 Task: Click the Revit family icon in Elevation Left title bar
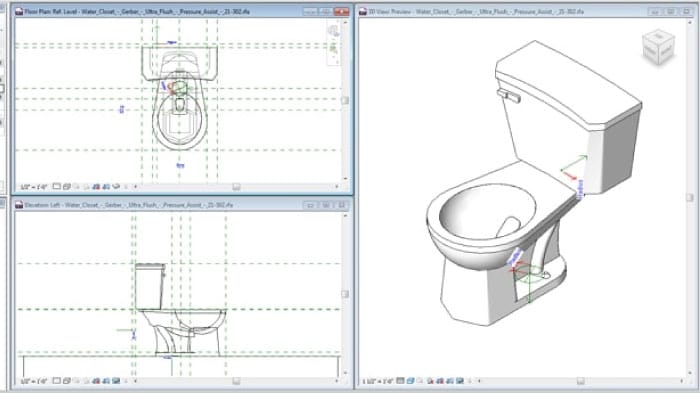(19, 205)
